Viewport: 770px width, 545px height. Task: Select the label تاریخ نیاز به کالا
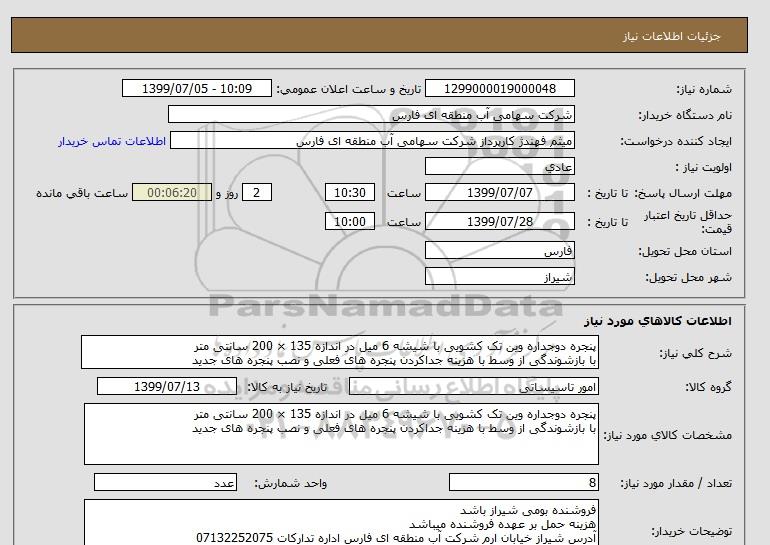click(287, 387)
